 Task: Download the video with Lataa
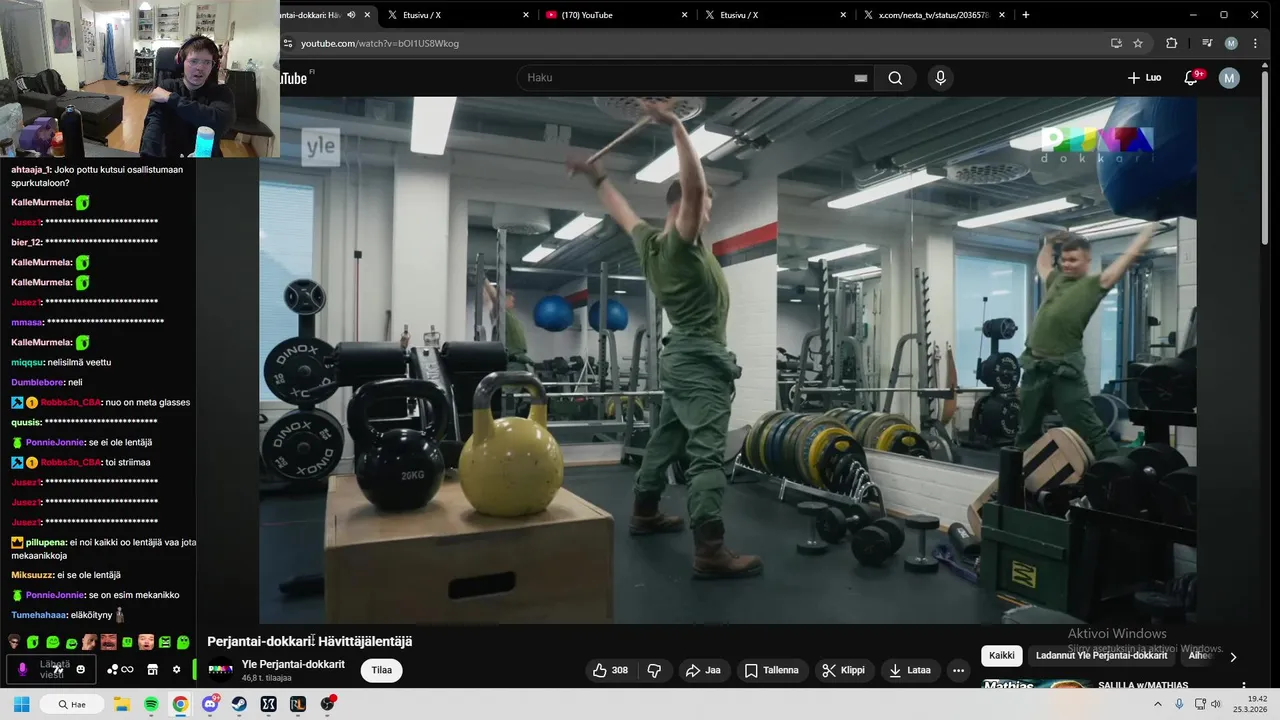click(910, 670)
